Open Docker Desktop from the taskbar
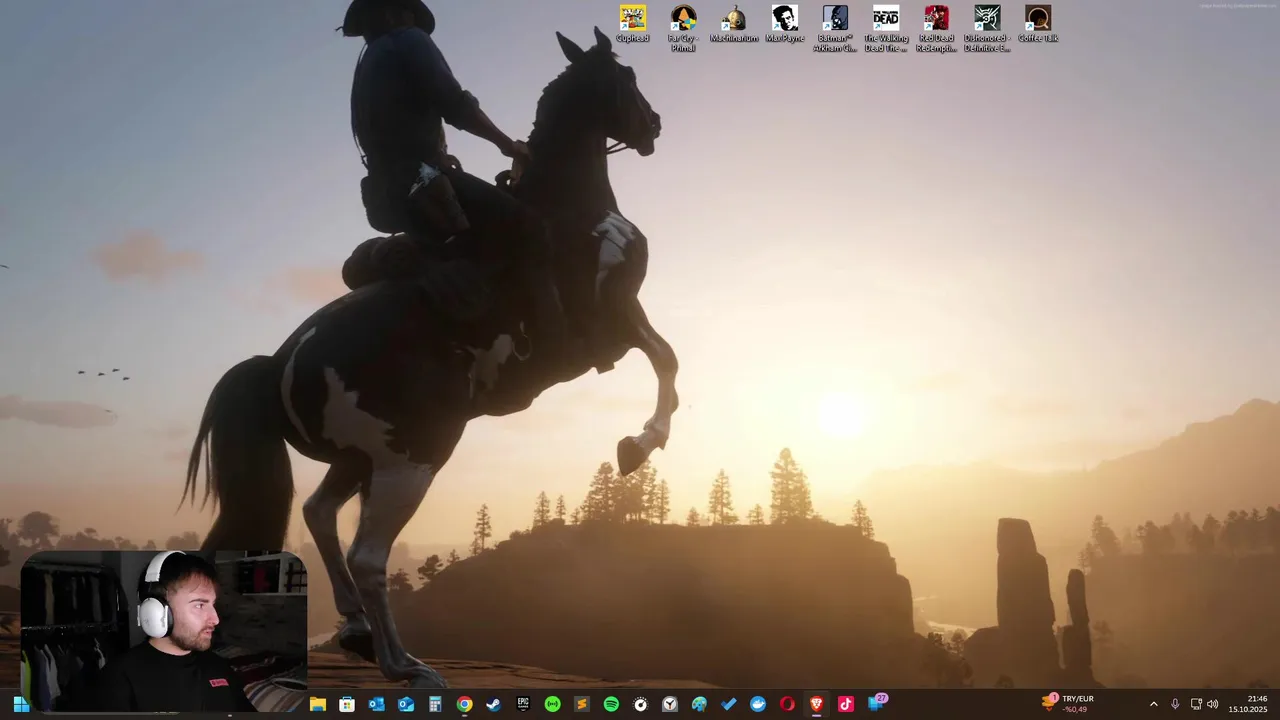Image resolution: width=1280 pixels, height=720 pixels. coord(758,704)
